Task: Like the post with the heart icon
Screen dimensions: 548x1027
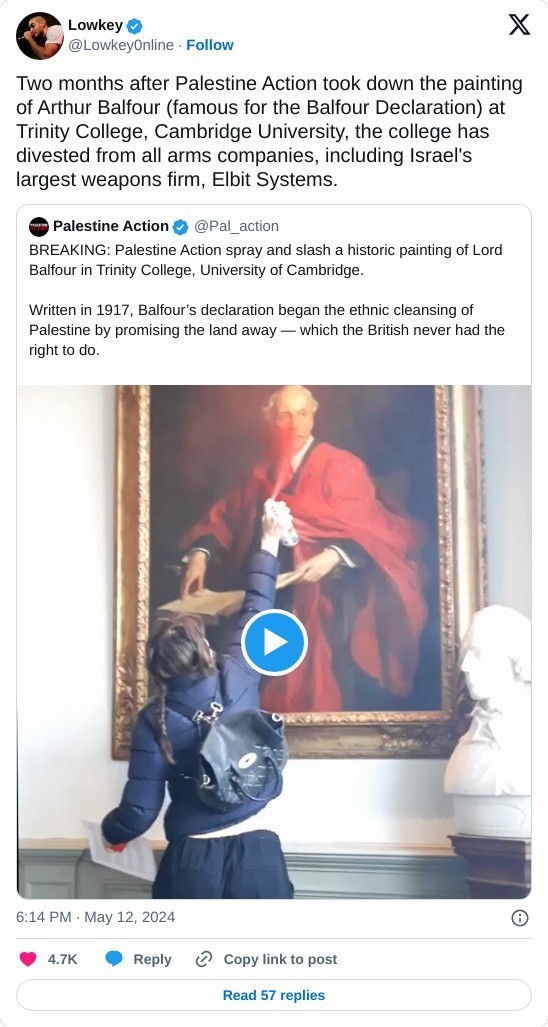Action: (x=27, y=959)
